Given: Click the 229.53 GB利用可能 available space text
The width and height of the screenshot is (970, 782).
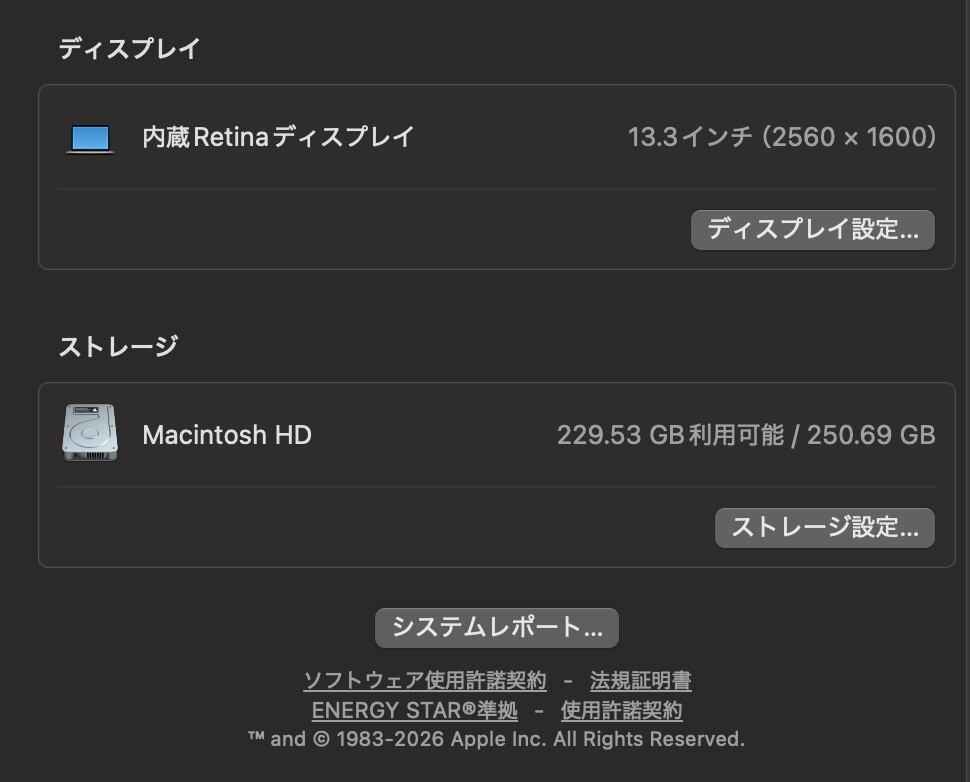Looking at the screenshot, I should [670, 435].
